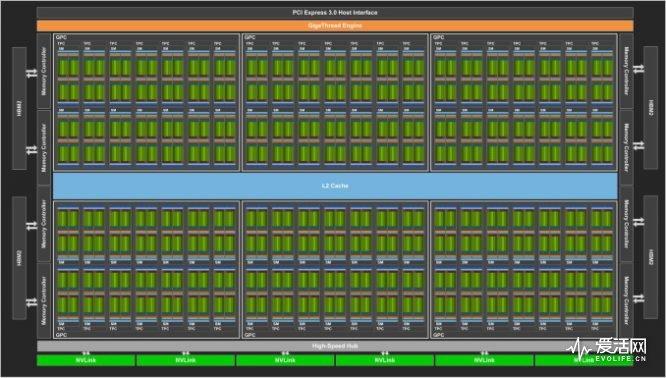Click the topmost left Memory Controller block
This screenshot has height=378, width=666.
[x=44, y=71]
